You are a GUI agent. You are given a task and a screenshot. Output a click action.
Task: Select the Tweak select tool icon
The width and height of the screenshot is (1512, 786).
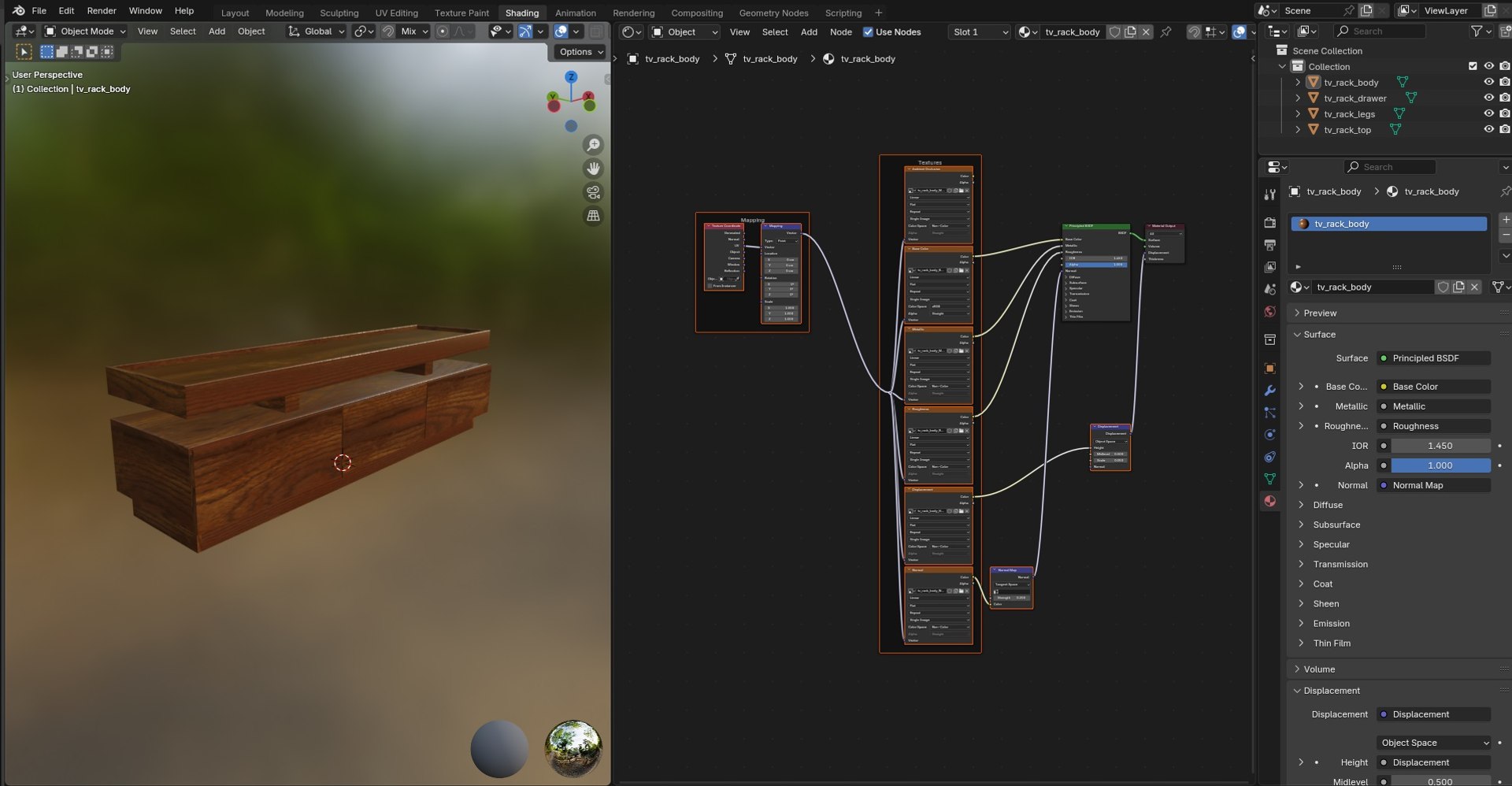[x=24, y=51]
